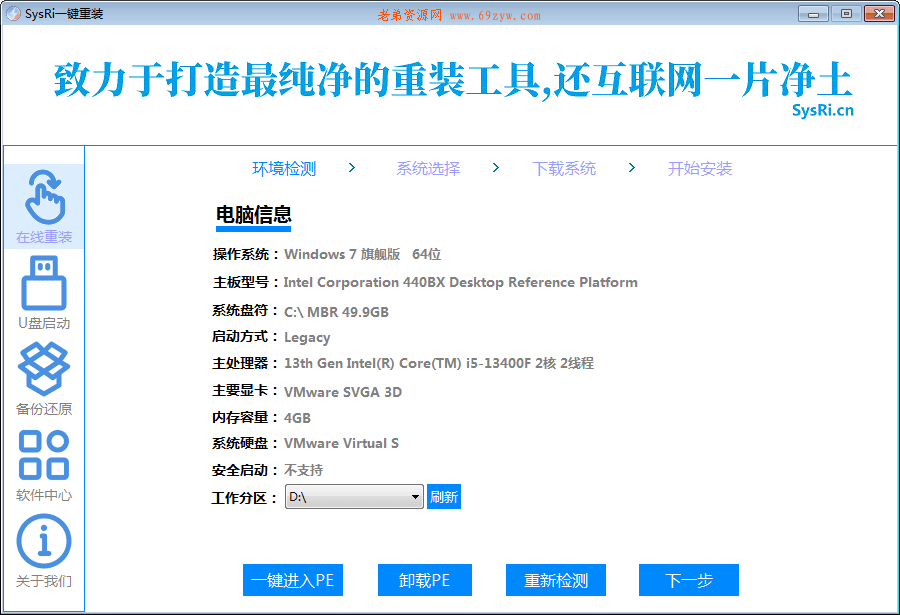Open the 开始安装 step
The width and height of the screenshot is (900, 615).
coord(699,168)
